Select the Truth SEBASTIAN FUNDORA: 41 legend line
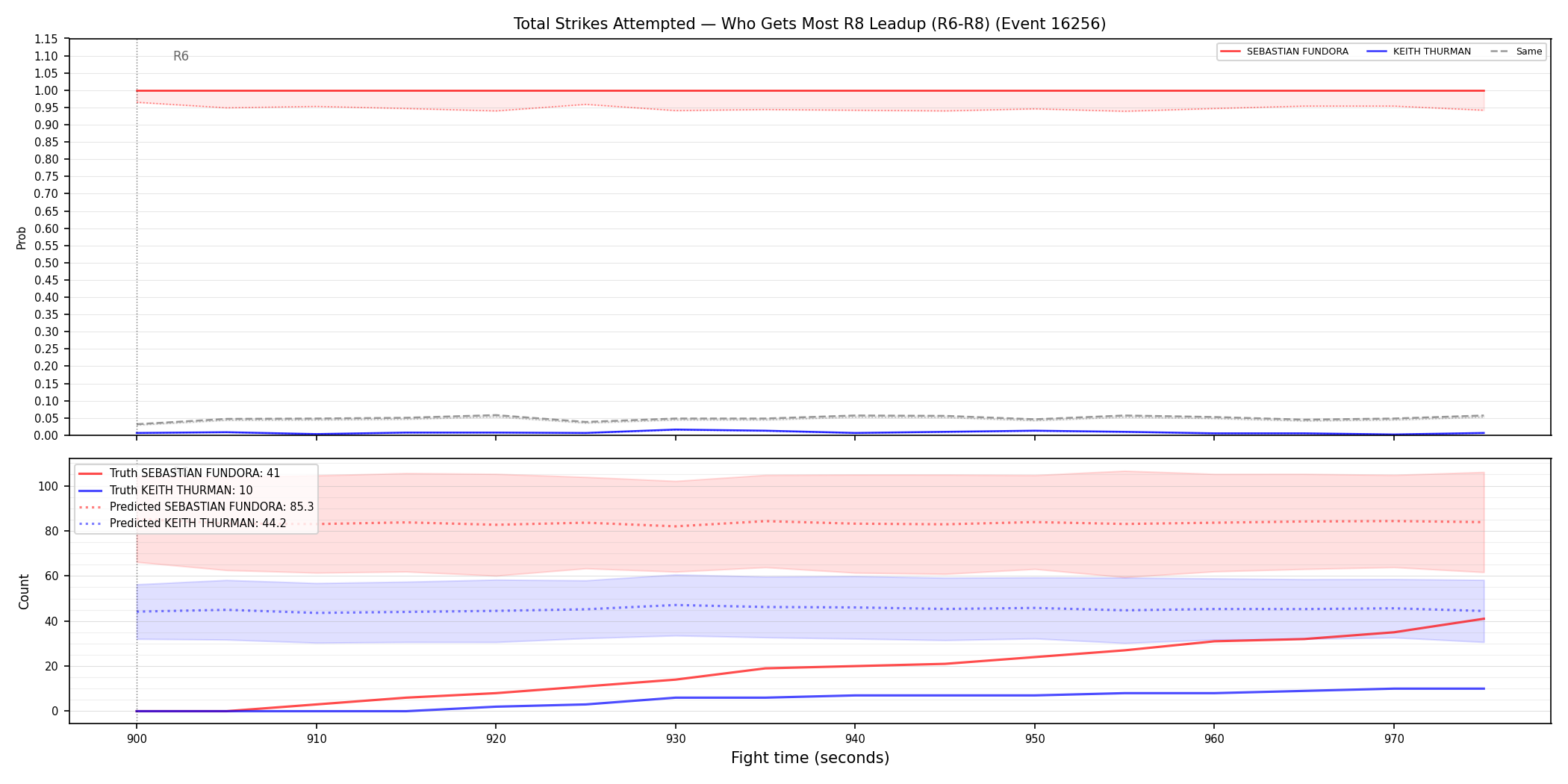 (x=179, y=473)
